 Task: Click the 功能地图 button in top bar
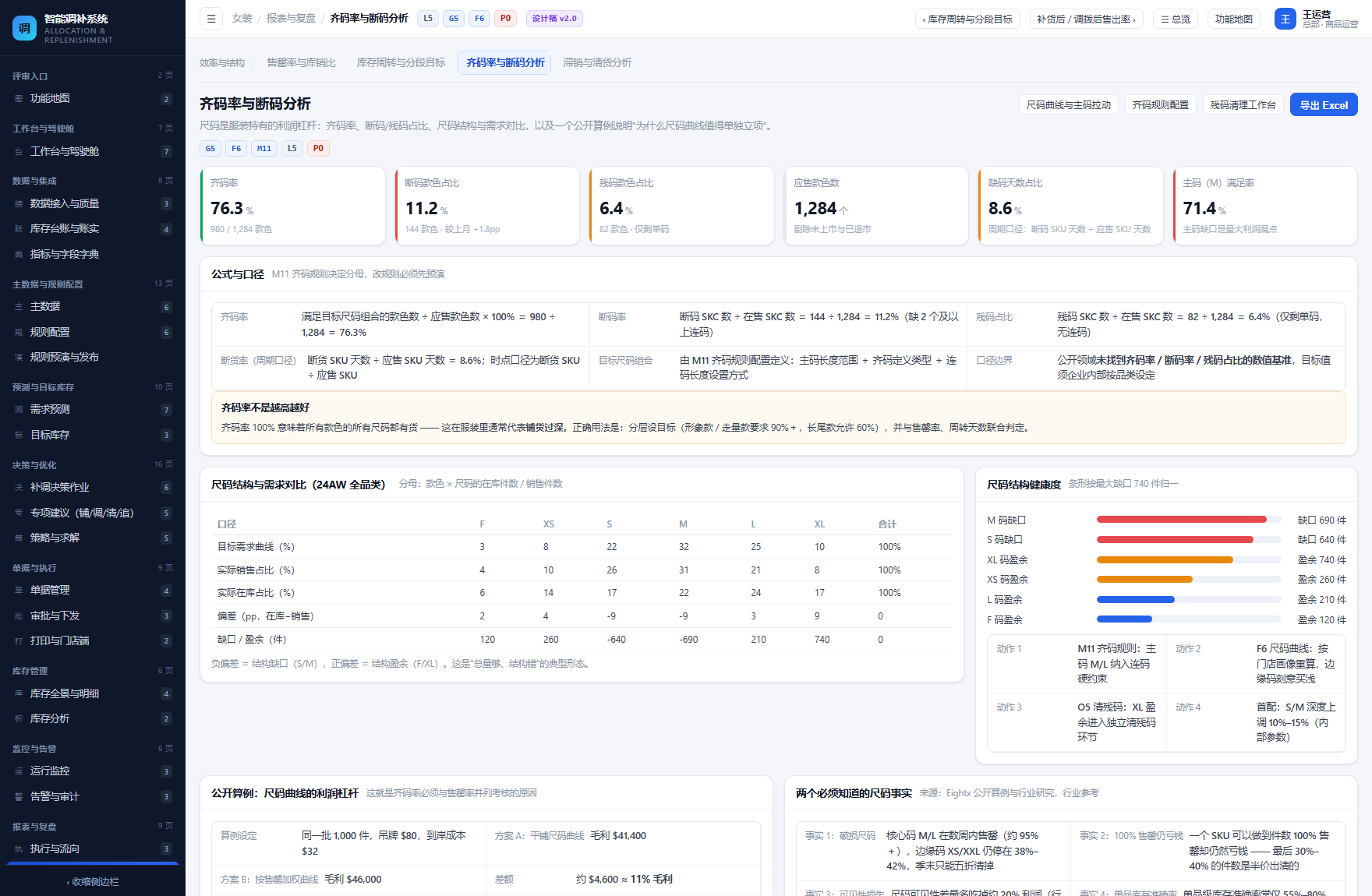(x=1234, y=19)
